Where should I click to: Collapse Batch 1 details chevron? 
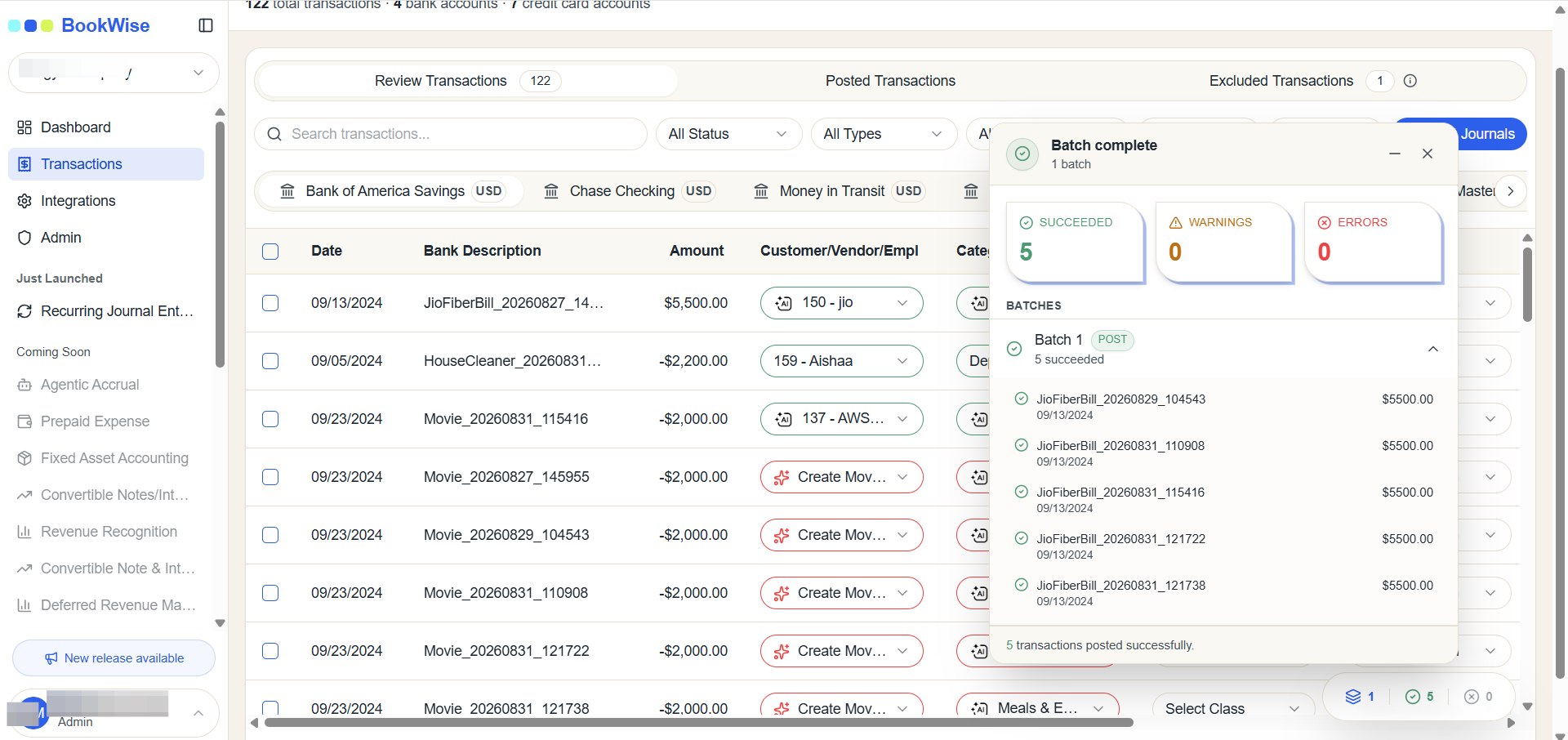pyautogui.click(x=1432, y=349)
